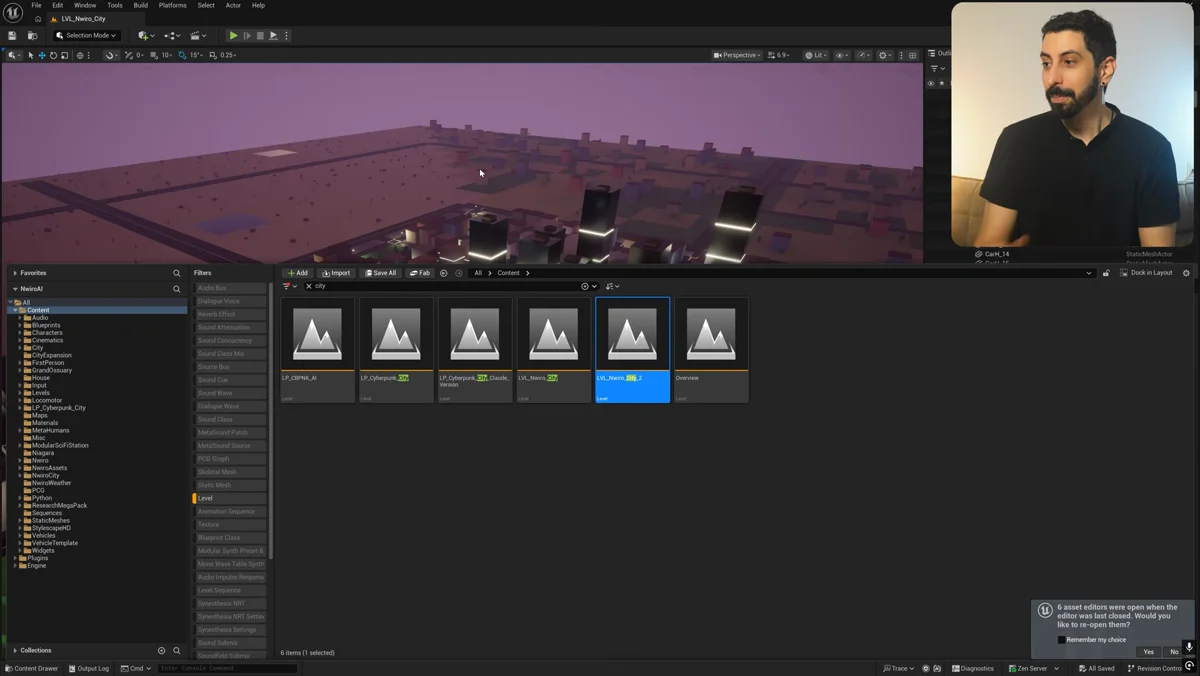The width and height of the screenshot is (1200, 676).
Task: Choose the Select objects arrow tool
Action: [31, 55]
